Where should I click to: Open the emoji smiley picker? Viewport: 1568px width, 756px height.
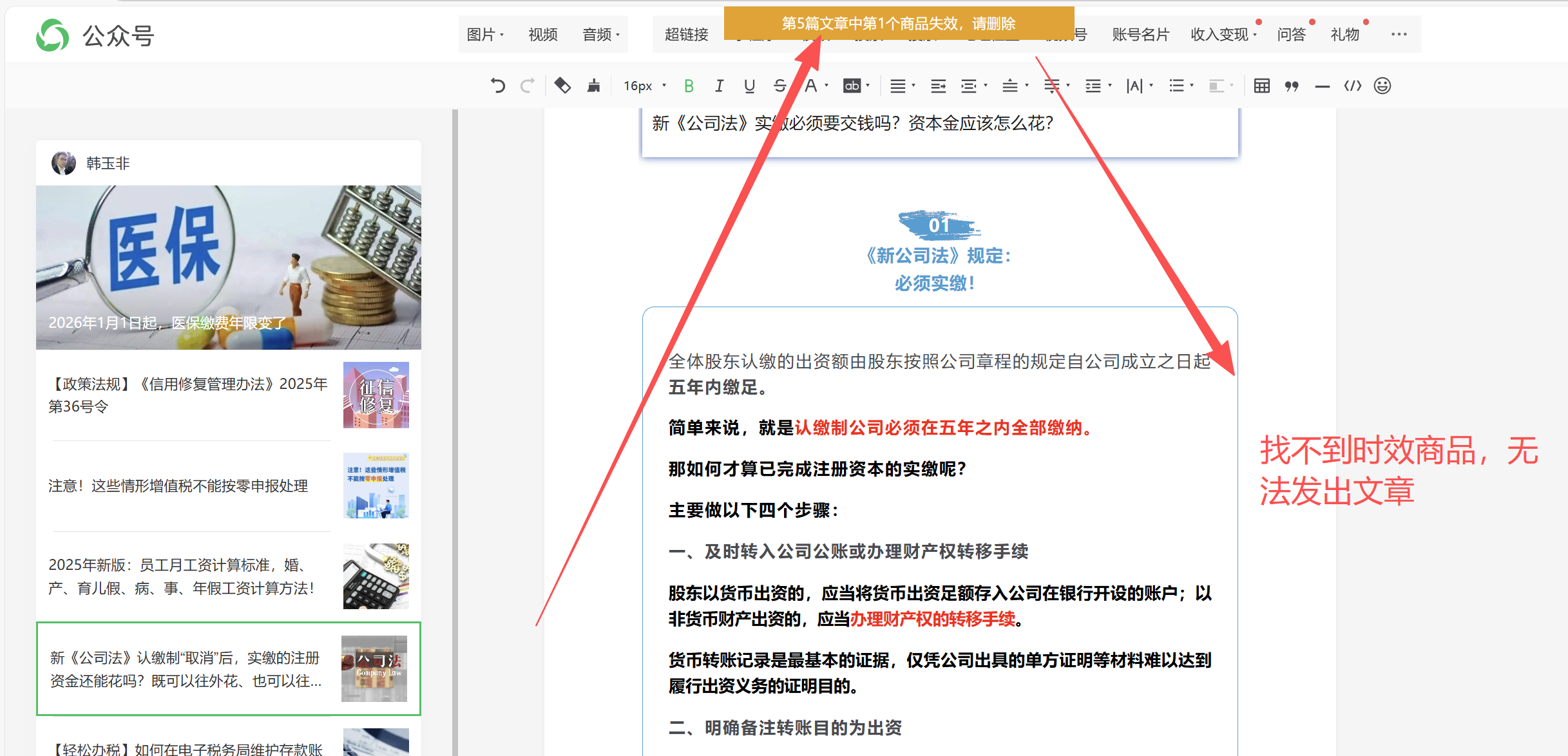(x=1382, y=86)
